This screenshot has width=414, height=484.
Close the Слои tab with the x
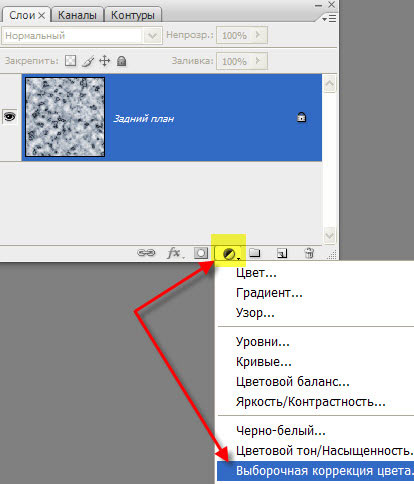(42, 15)
